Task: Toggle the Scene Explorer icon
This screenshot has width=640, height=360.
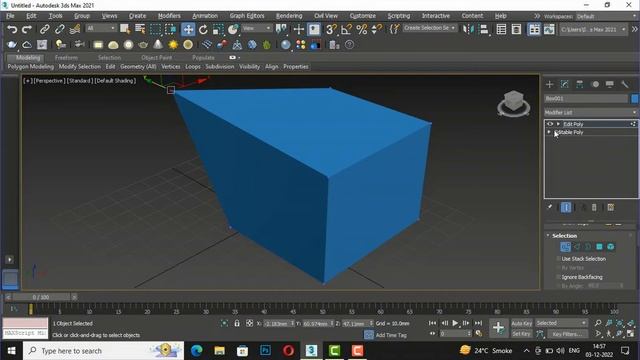Action: point(501,29)
